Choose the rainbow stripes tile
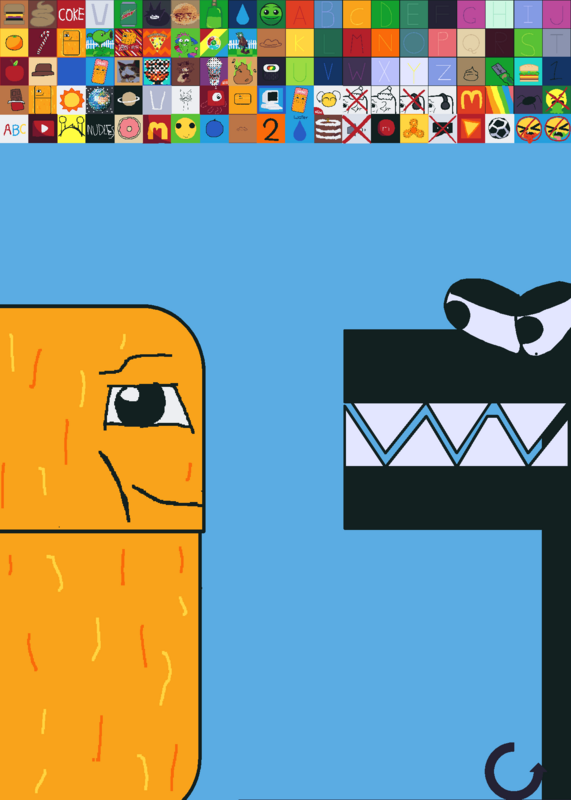 tap(500, 100)
